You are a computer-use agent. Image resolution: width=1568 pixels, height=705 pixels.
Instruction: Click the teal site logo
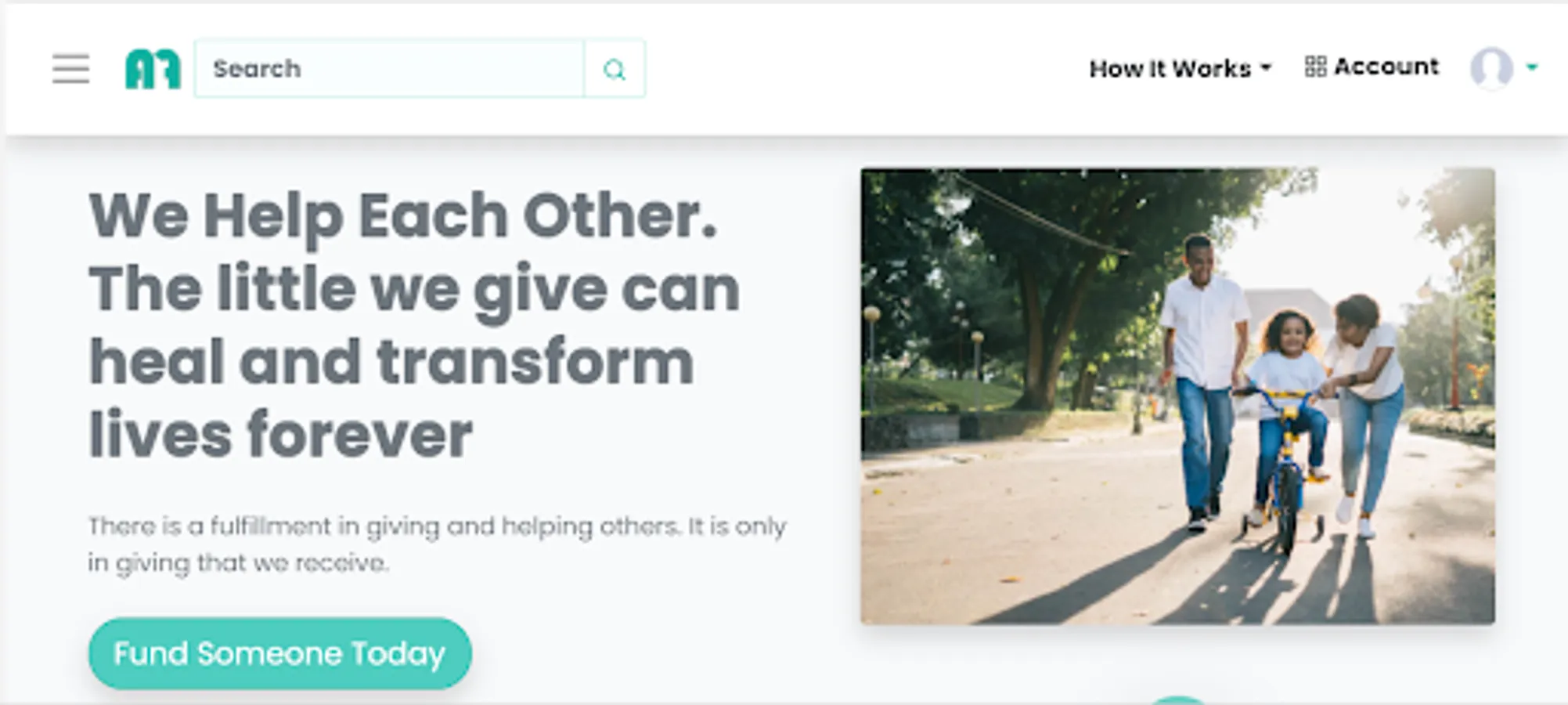click(x=153, y=69)
